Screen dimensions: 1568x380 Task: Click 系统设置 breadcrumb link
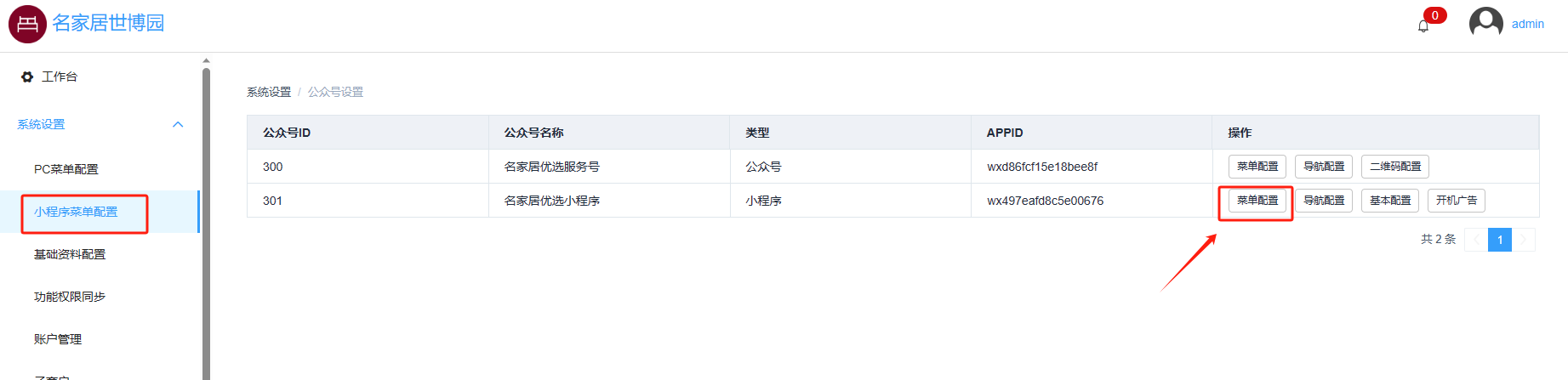click(269, 92)
